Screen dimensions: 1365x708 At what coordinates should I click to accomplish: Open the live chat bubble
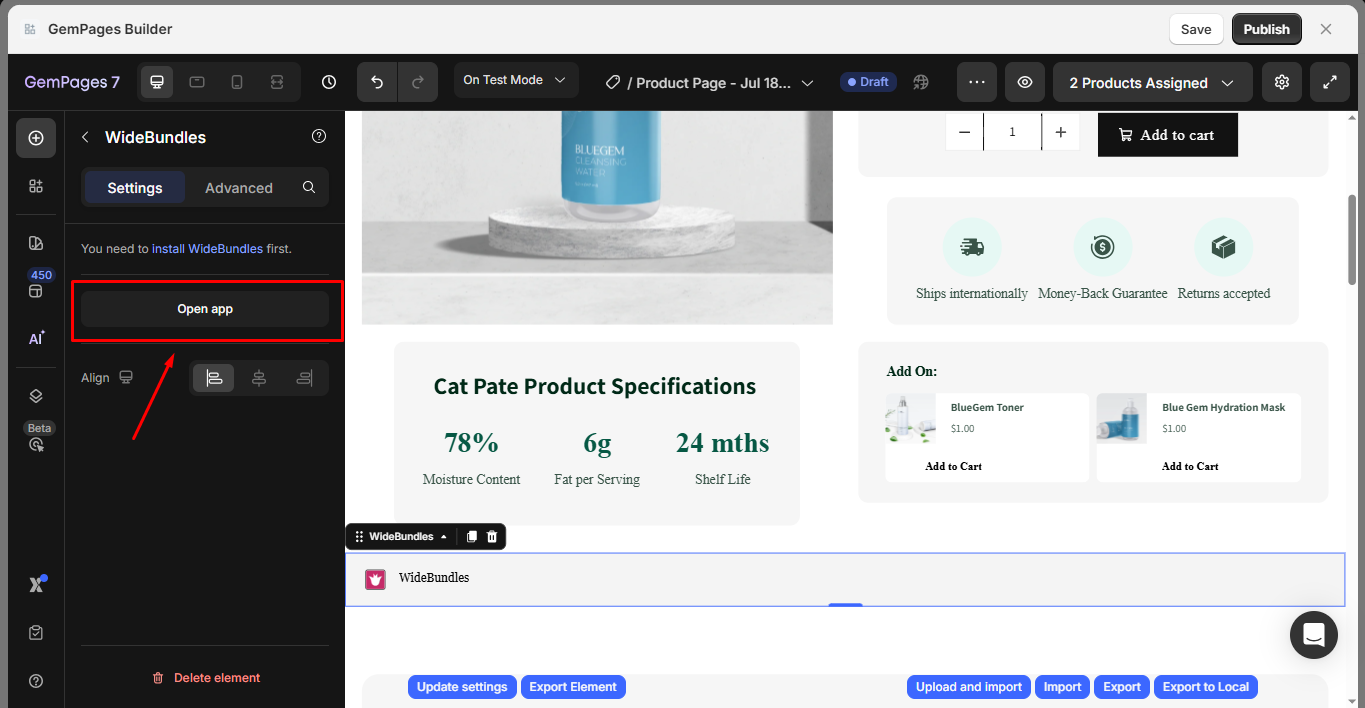[1313, 635]
